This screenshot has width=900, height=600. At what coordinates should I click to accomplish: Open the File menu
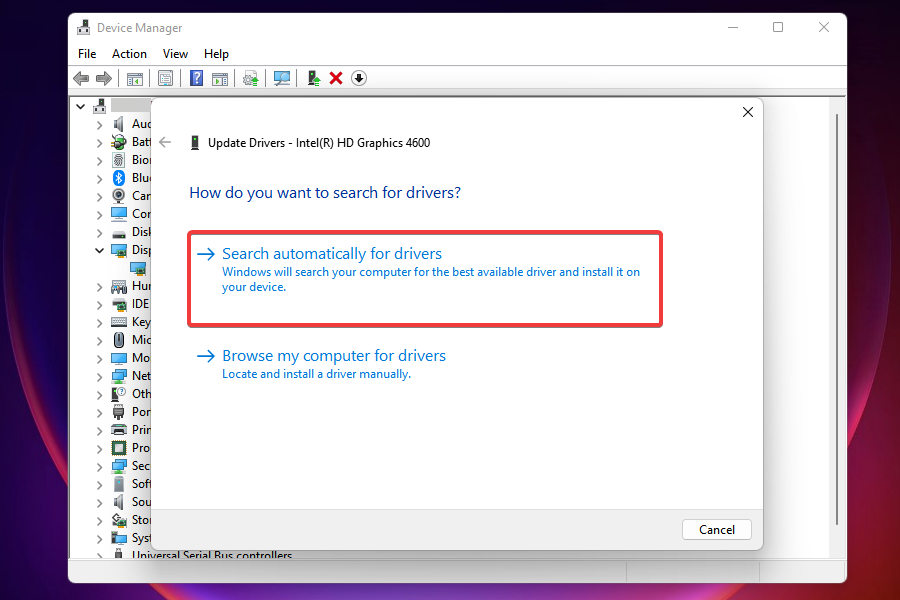click(x=87, y=53)
